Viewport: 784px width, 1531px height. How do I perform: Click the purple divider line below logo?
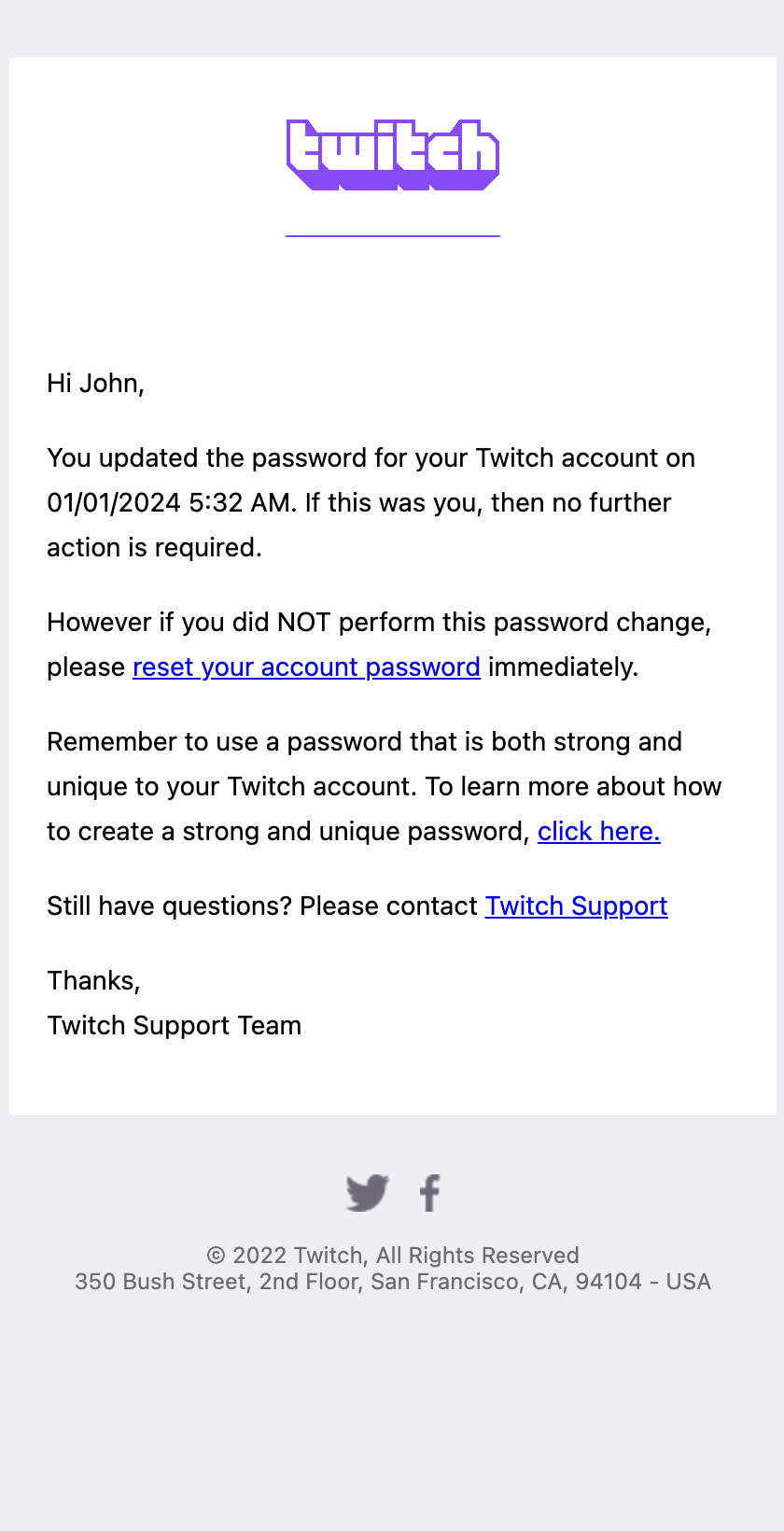[392, 236]
